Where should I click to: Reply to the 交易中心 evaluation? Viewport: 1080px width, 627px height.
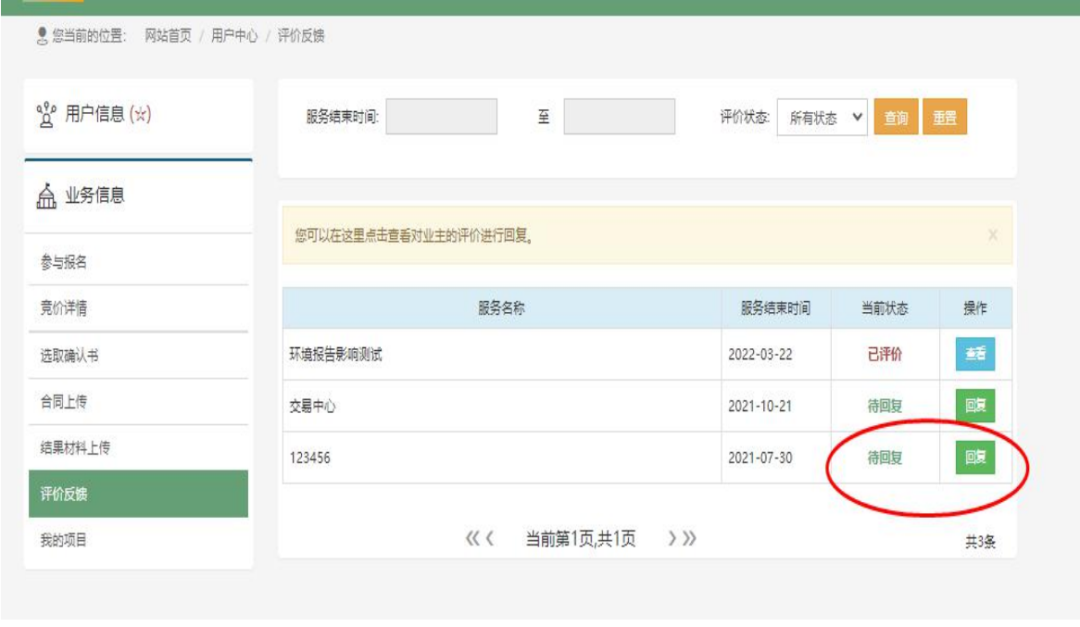pos(975,405)
